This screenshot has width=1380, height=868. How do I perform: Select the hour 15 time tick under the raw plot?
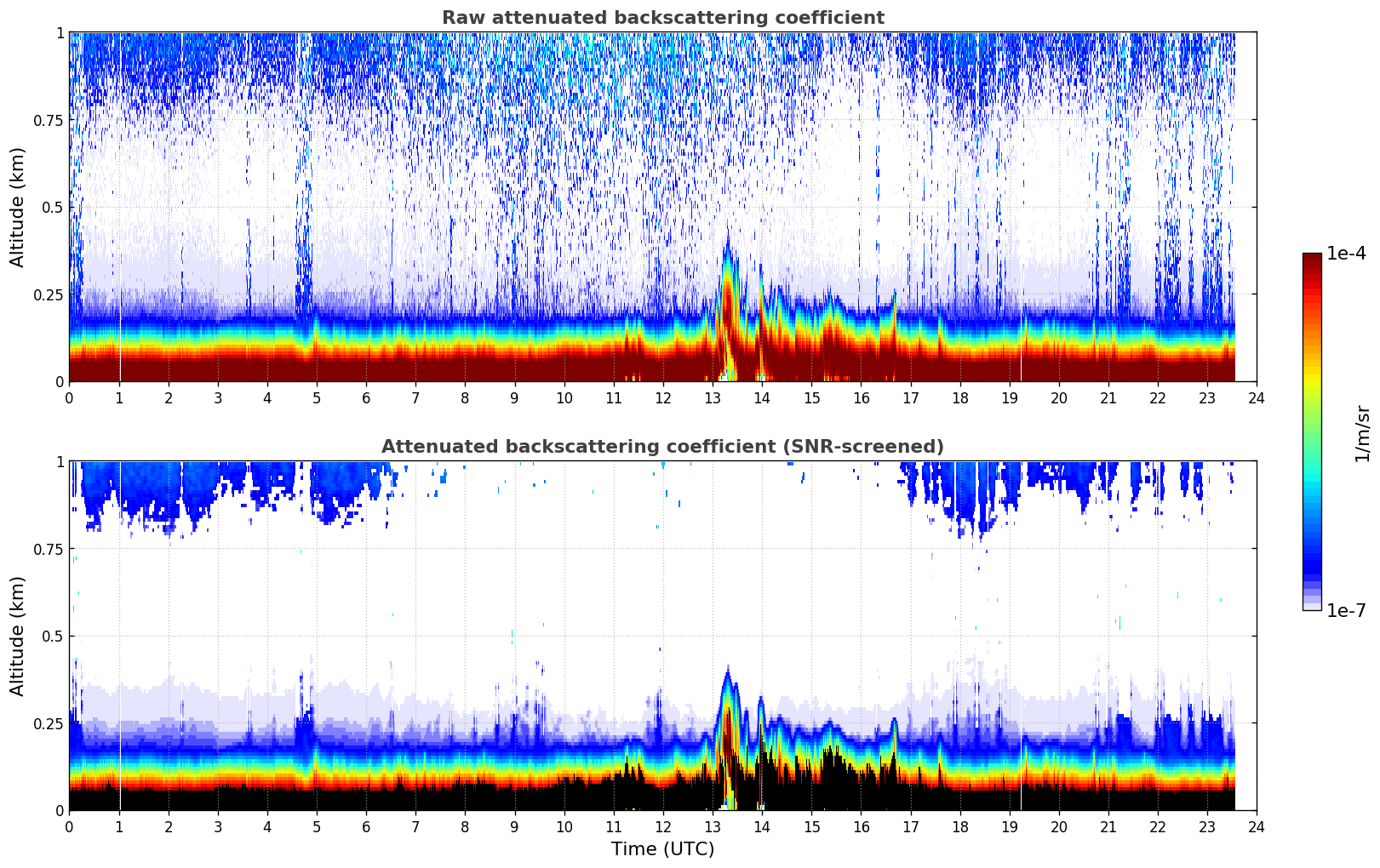pyautogui.click(x=811, y=397)
